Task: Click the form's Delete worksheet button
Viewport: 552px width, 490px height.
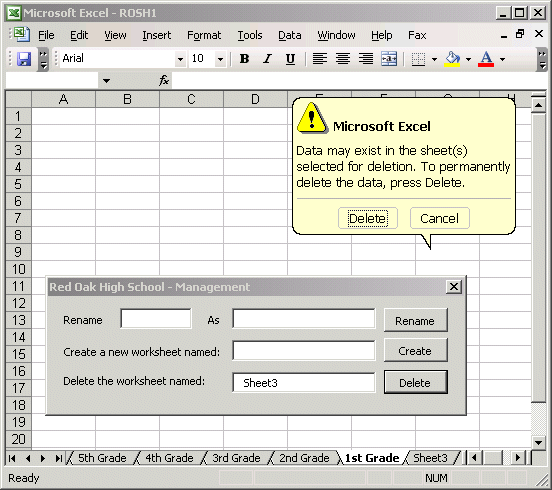Action: [416, 382]
